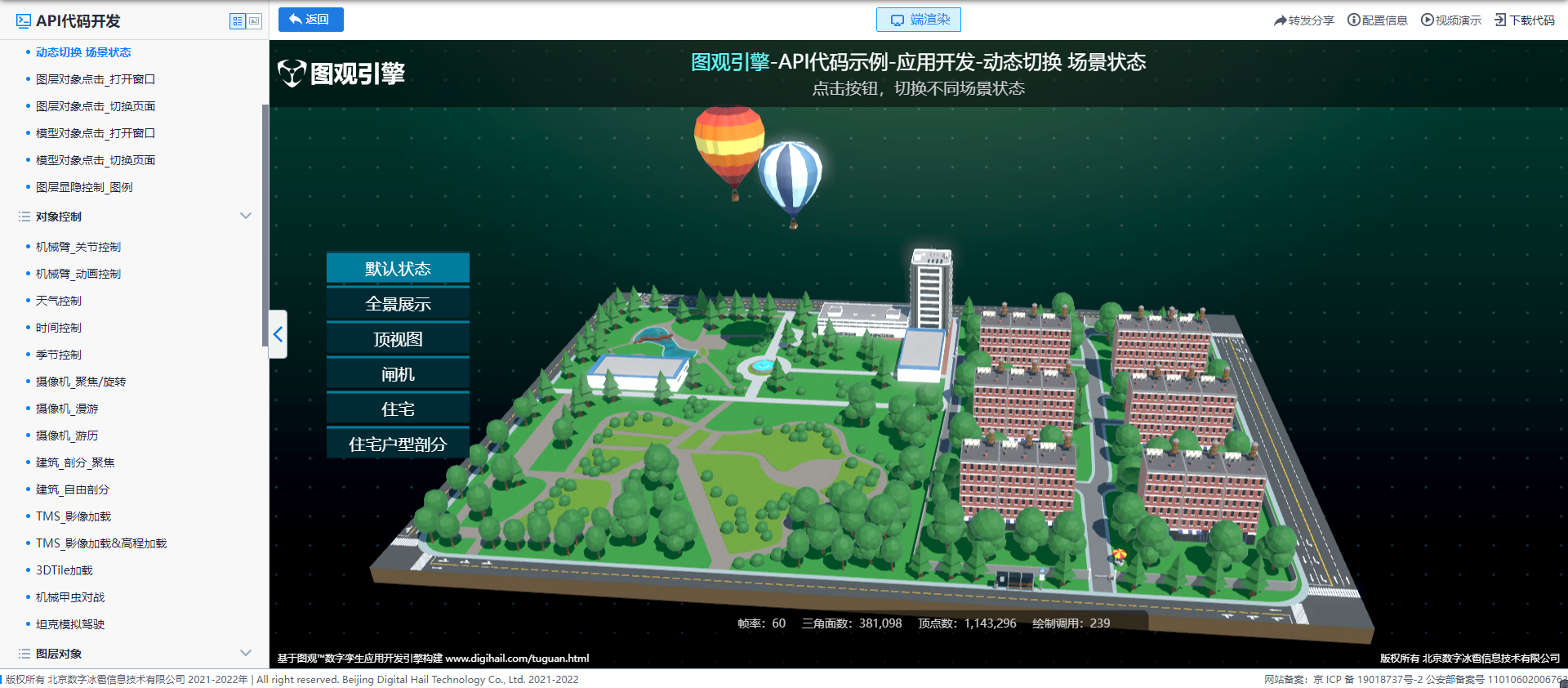Click the sidebar vertical scrollbar
This screenshot has width=1568, height=688.
click(265, 225)
